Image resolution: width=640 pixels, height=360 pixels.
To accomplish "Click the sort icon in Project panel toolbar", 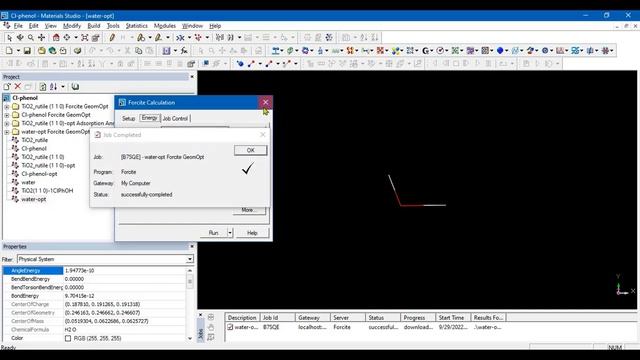I will [53, 87].
